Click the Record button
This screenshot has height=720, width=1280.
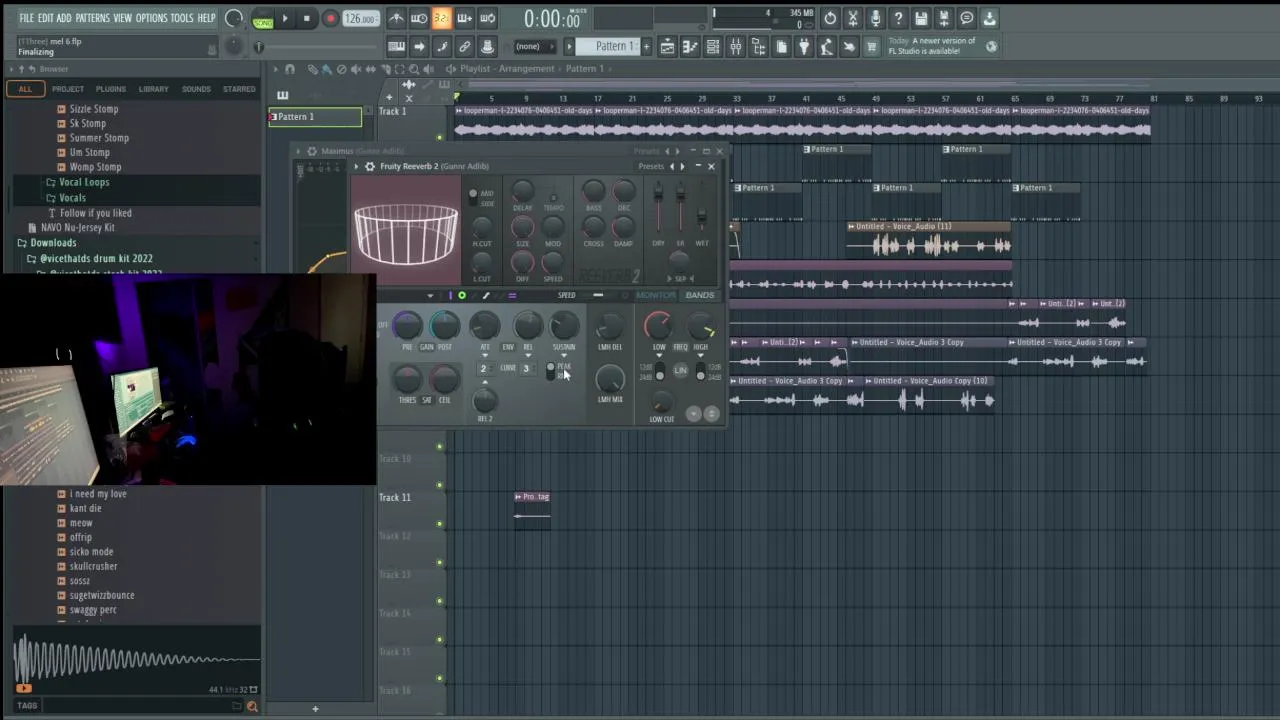[330, 19]
